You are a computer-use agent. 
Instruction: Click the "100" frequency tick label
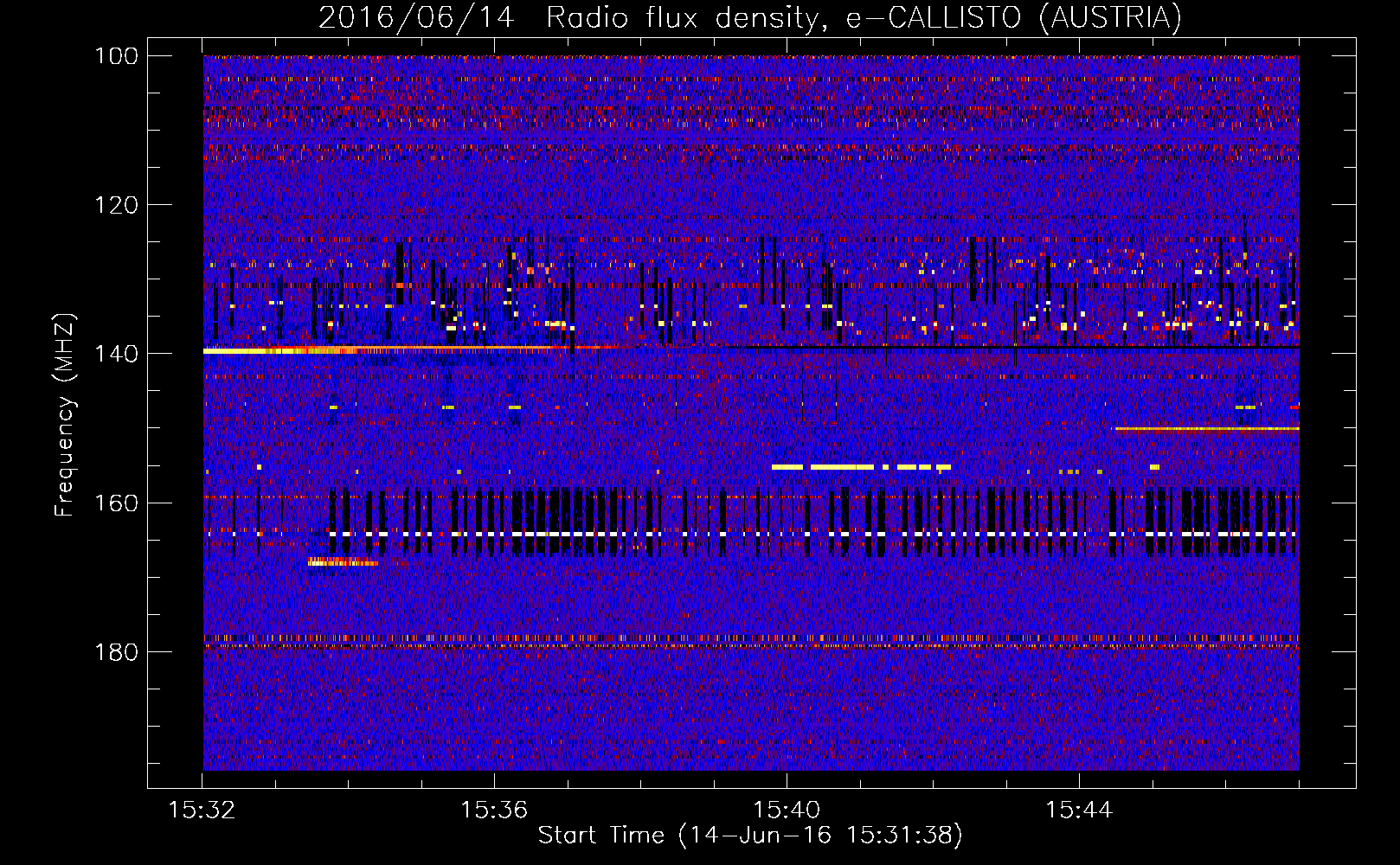pos(117,56)
